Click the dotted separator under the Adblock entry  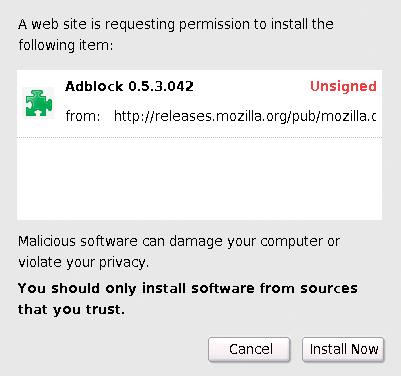(199, 137)
